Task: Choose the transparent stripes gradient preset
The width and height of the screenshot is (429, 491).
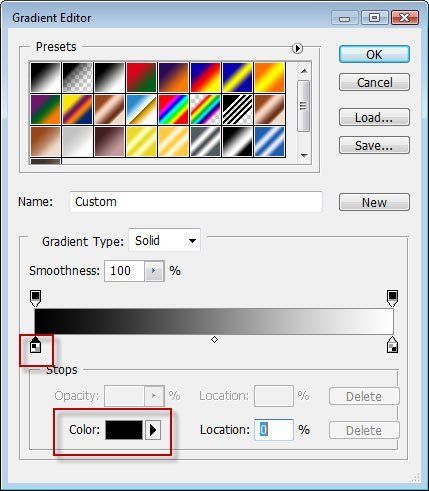Action: coord(237,109)
